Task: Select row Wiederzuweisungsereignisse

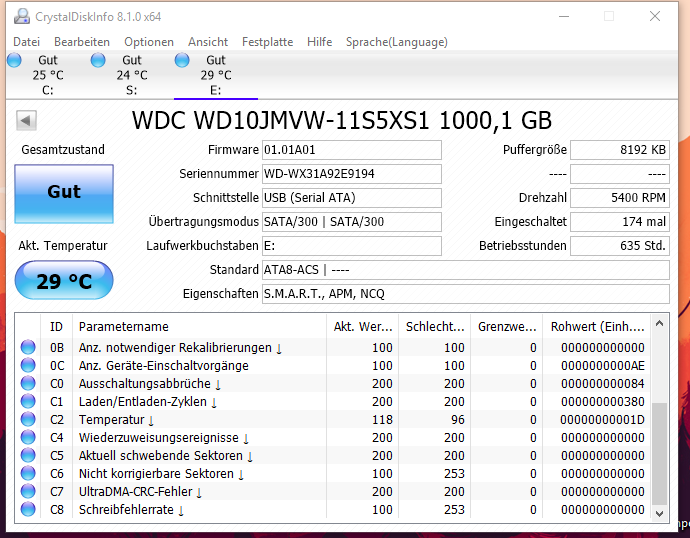Action: point(333,437)
